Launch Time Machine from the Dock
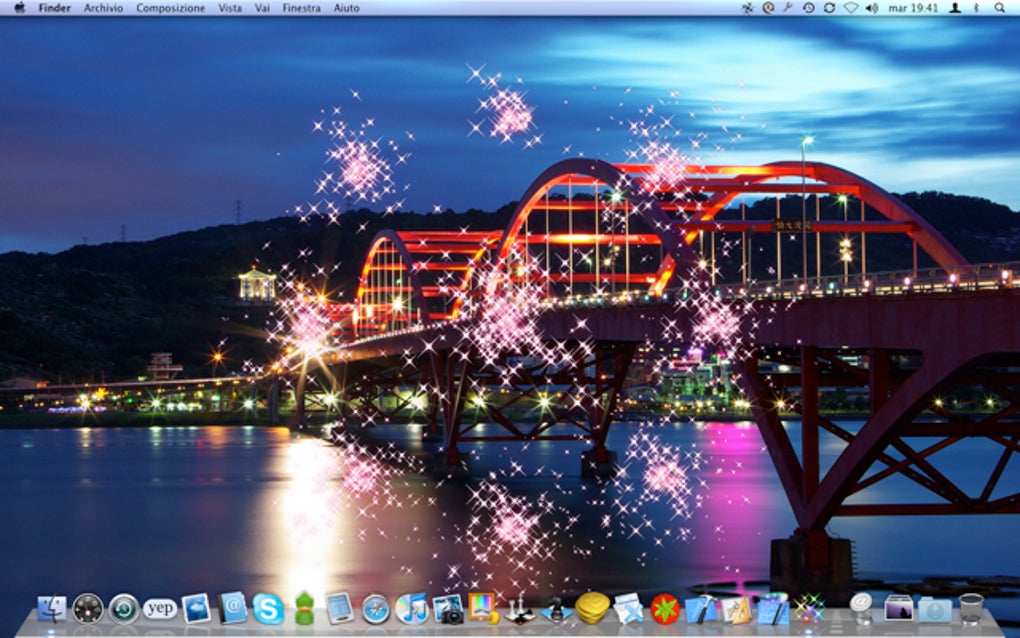This screenshot has width=1020, height=638. [124, 609]
